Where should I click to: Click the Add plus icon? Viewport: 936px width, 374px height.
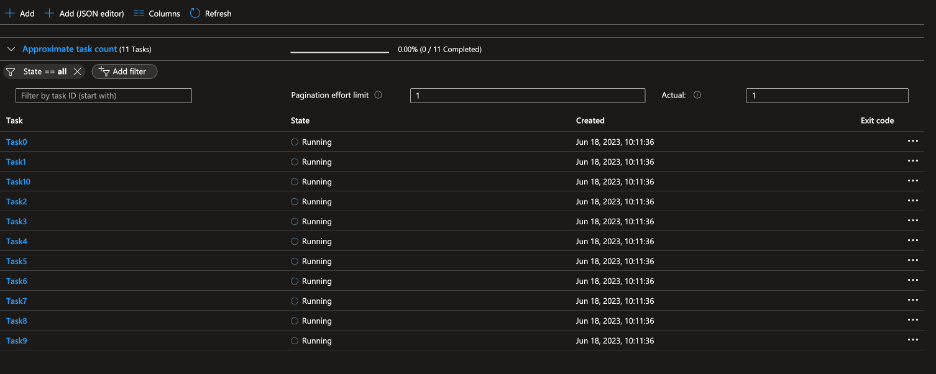[10, 13]
